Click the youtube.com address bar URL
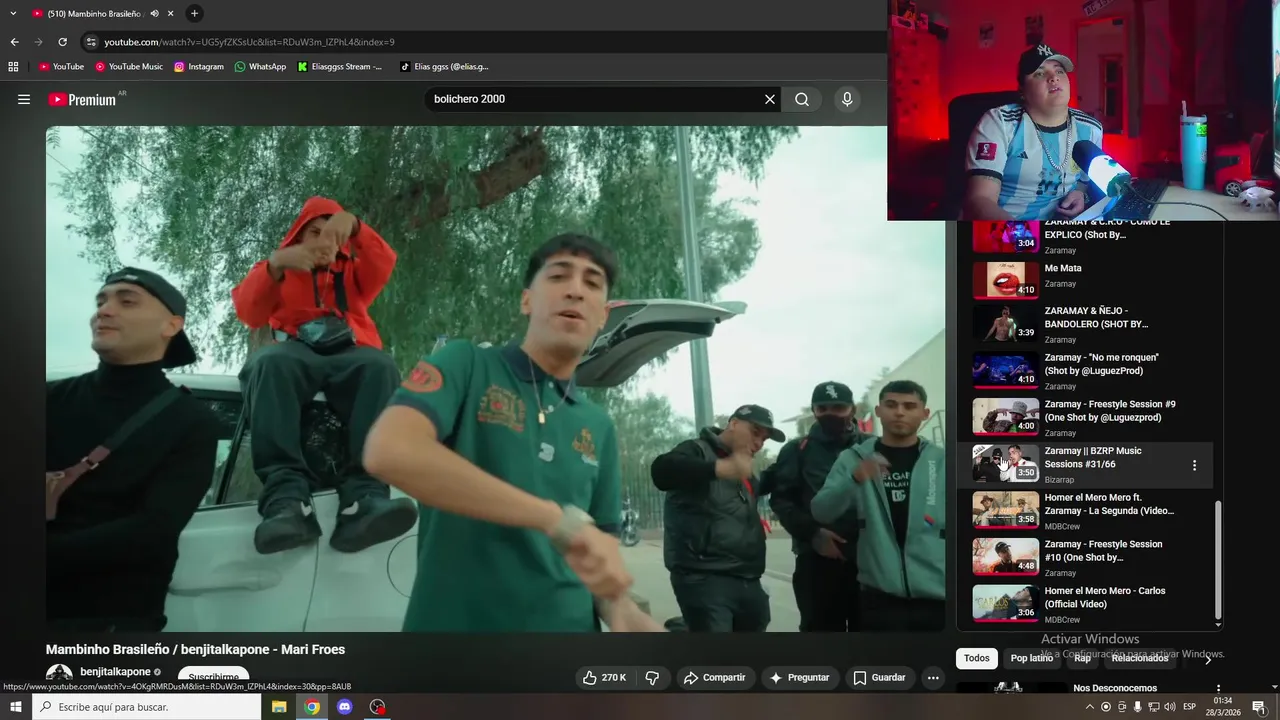 [249, 42]
